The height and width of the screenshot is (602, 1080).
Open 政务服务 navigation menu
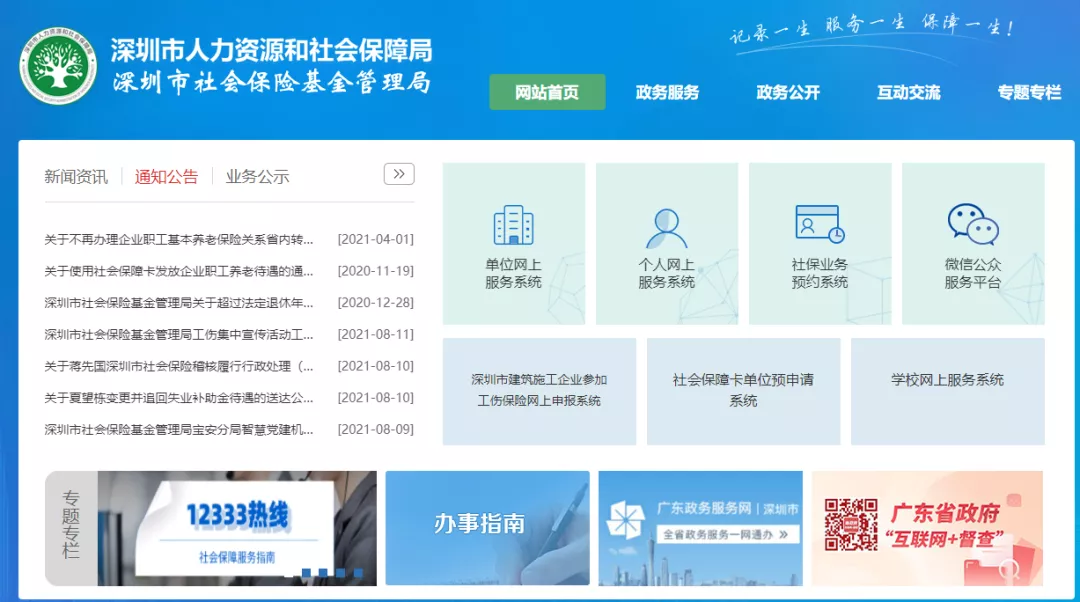coord(667,92)
